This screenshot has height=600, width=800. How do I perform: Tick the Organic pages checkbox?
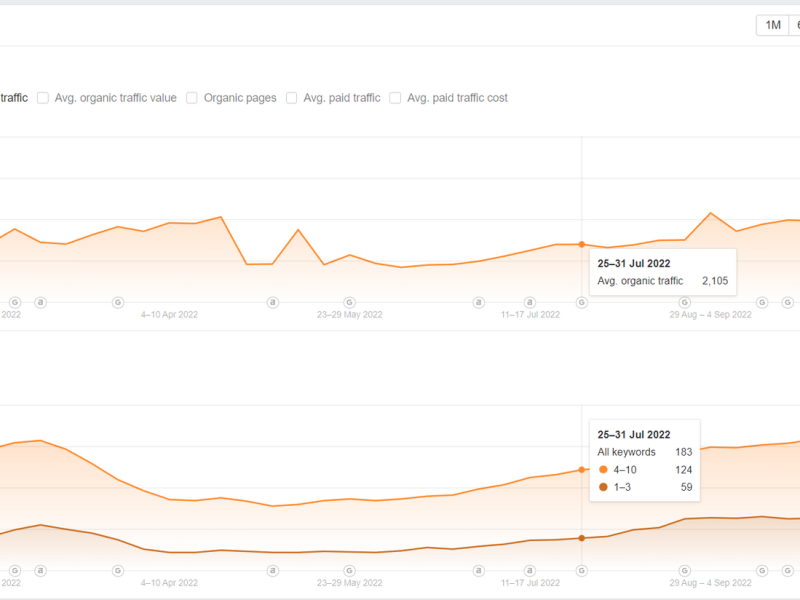[192, 98]
